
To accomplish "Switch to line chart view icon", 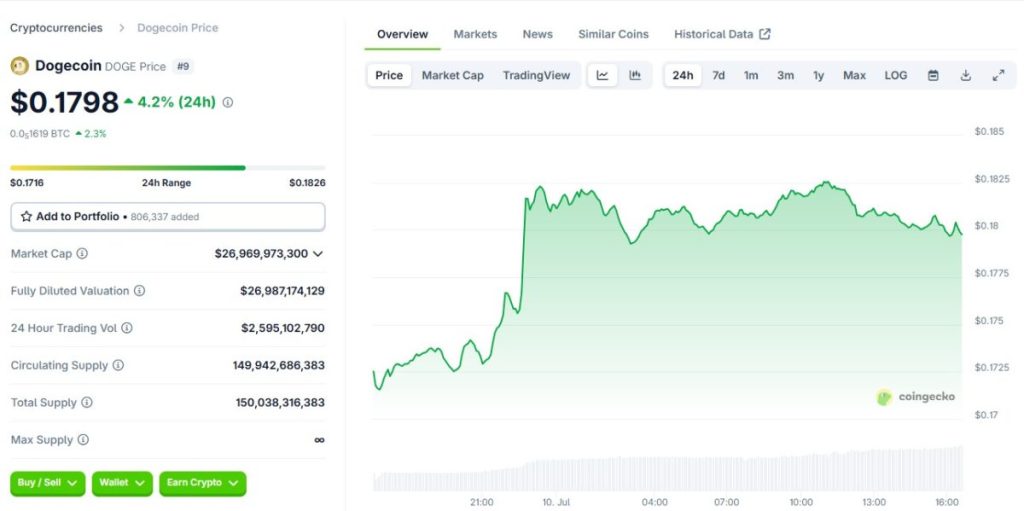I will click(x=602, y=75).
